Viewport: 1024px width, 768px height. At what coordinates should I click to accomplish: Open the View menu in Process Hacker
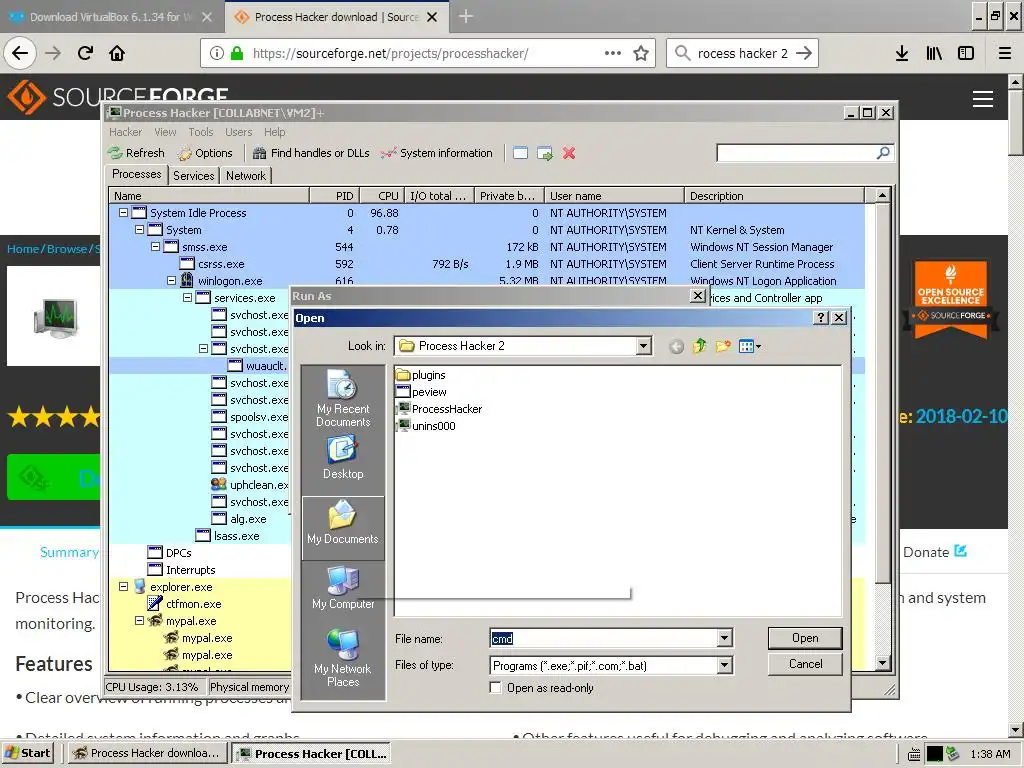point(165,132)
